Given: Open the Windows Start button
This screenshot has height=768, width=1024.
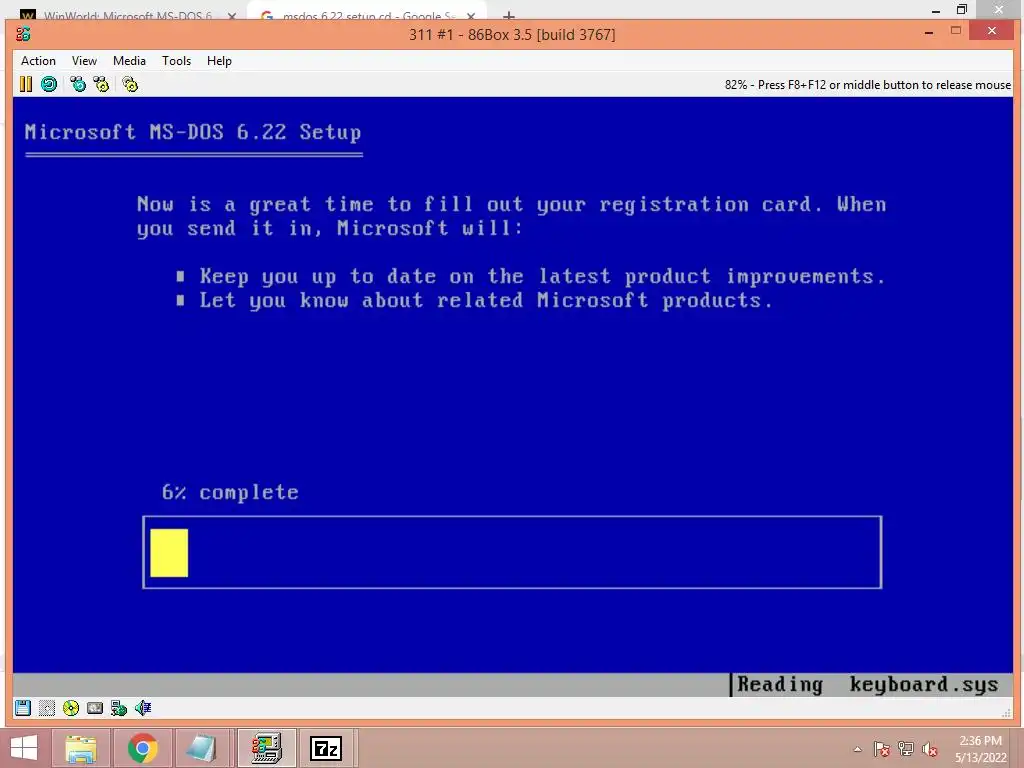Looking at the screenshot, I should point(24,748).
